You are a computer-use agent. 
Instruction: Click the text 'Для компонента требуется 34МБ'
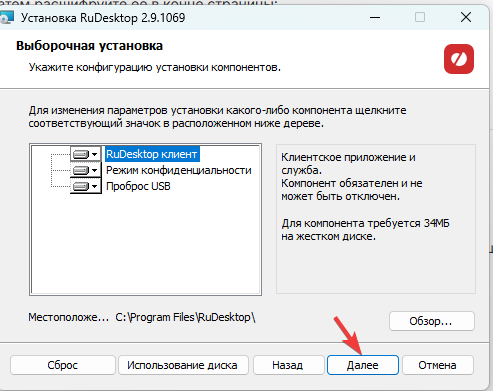(365, 223)
